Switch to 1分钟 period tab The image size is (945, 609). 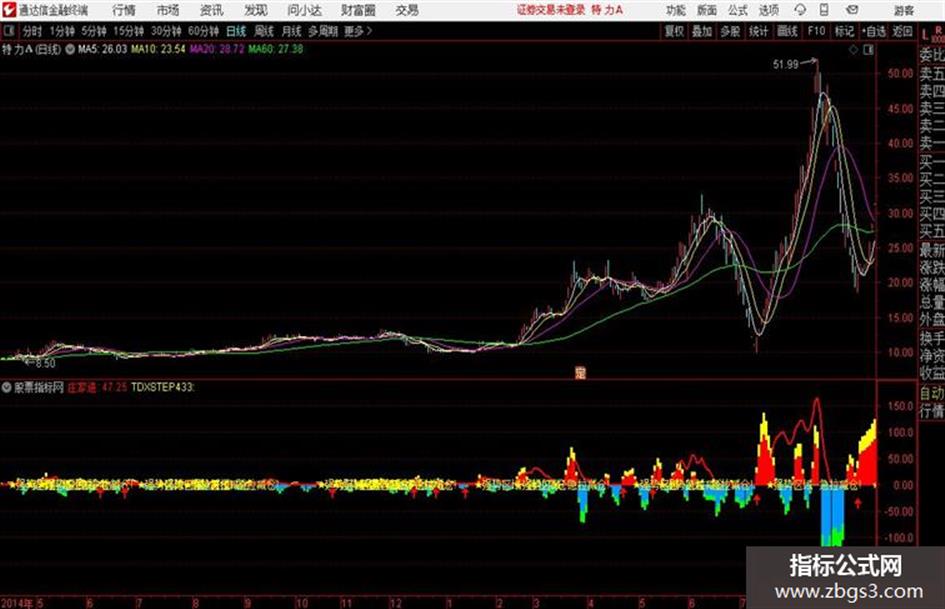[62, 31]
